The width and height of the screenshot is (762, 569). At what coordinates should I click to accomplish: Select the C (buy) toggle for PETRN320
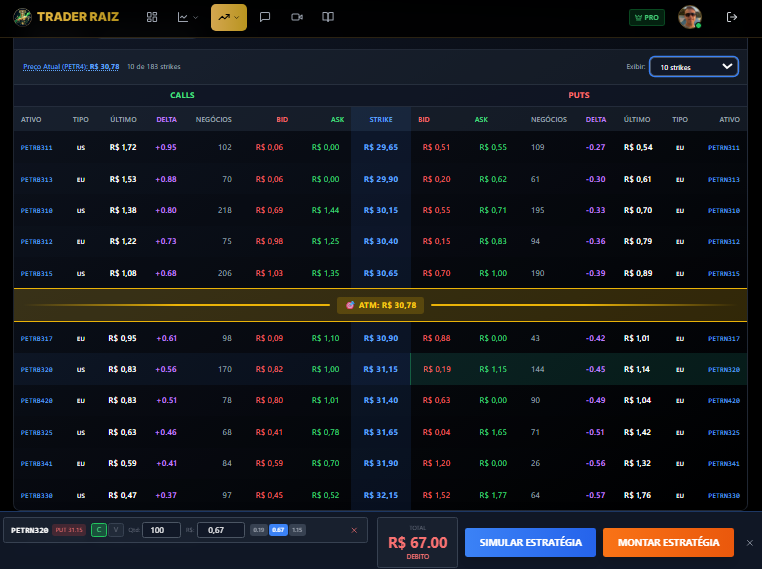[99, 530]
